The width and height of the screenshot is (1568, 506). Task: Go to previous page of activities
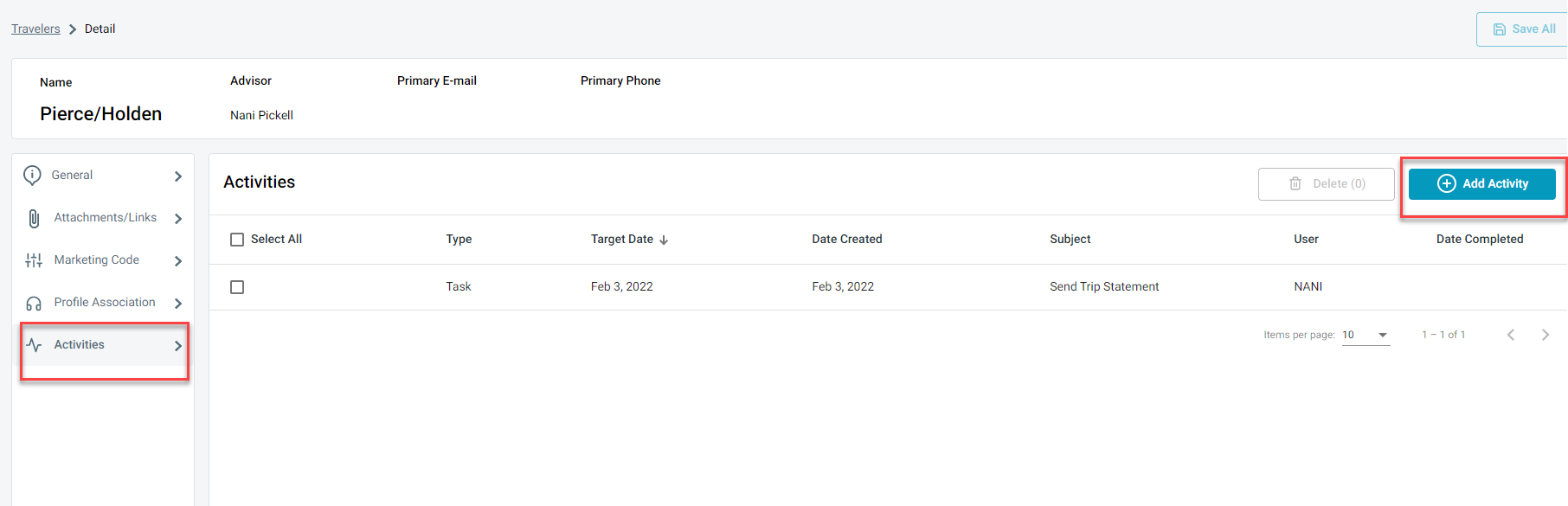1511,335
